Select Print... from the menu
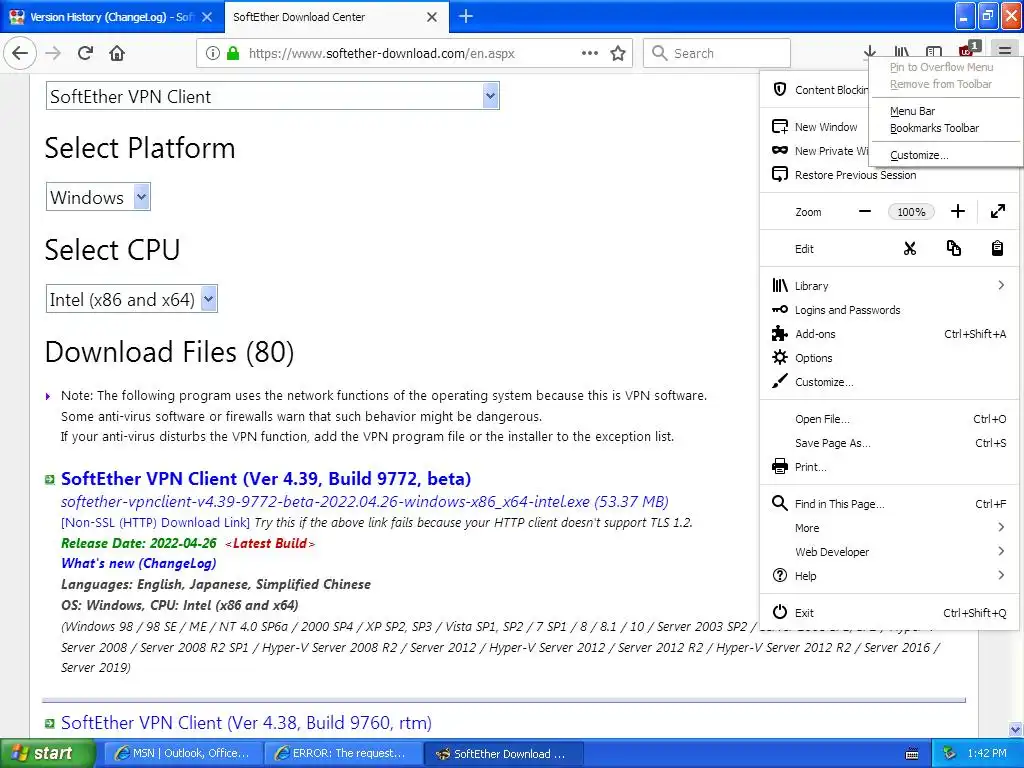This screenshot has width=1024, height=768. click(889, 467)
